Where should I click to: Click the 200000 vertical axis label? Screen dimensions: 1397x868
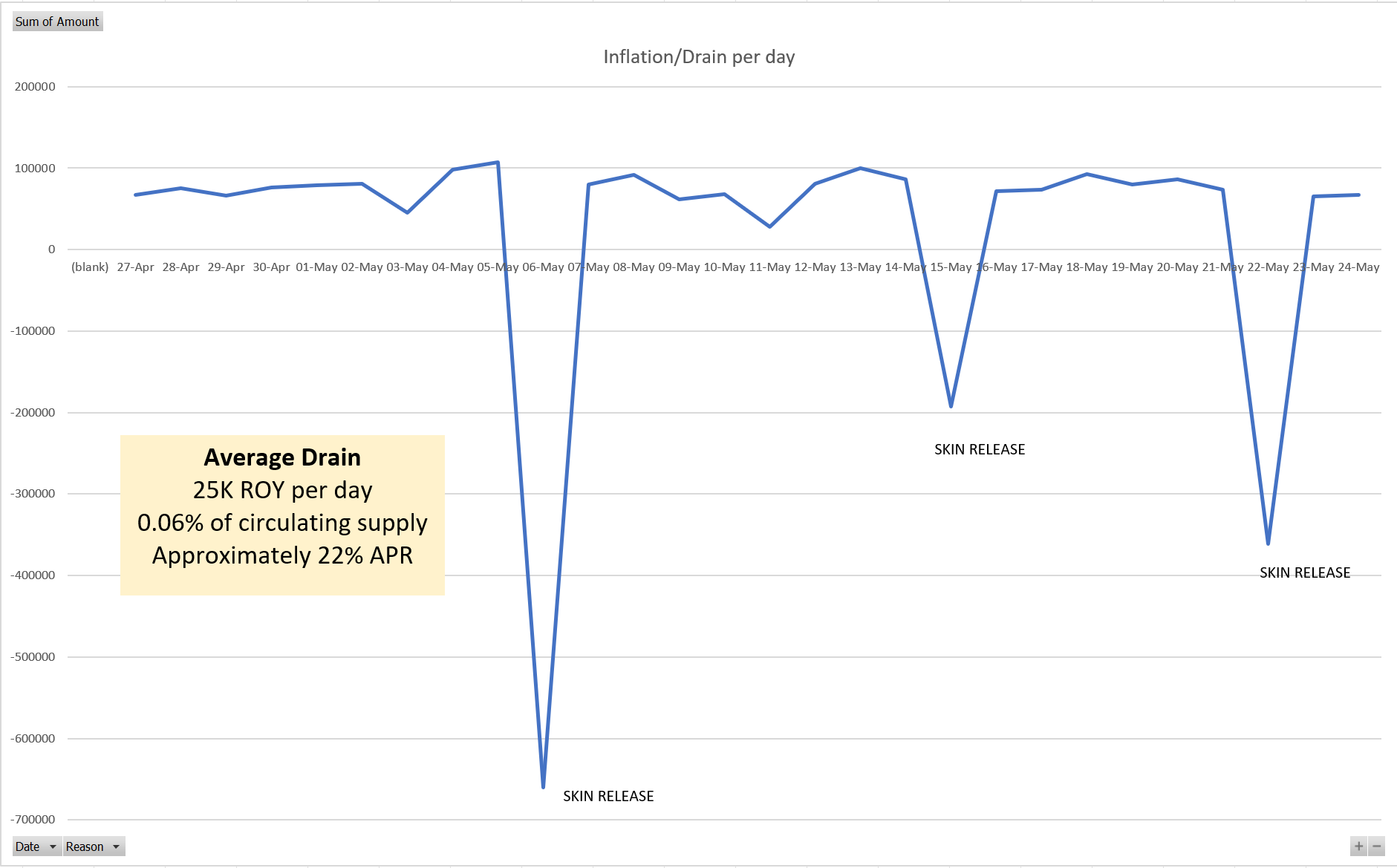point(35,87)
